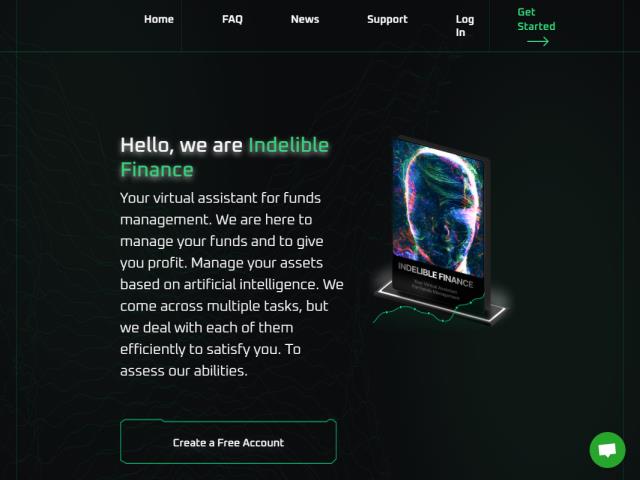
Task: Click the INDELIBLE FINANCE label on the display
Action: (x=435, y=275)
